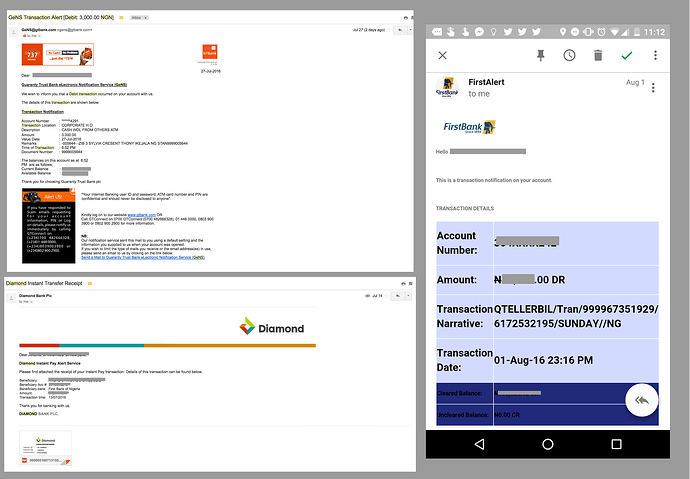Expand recipient details 'to me' in FirstAlert email

click(x=479, y=94)
